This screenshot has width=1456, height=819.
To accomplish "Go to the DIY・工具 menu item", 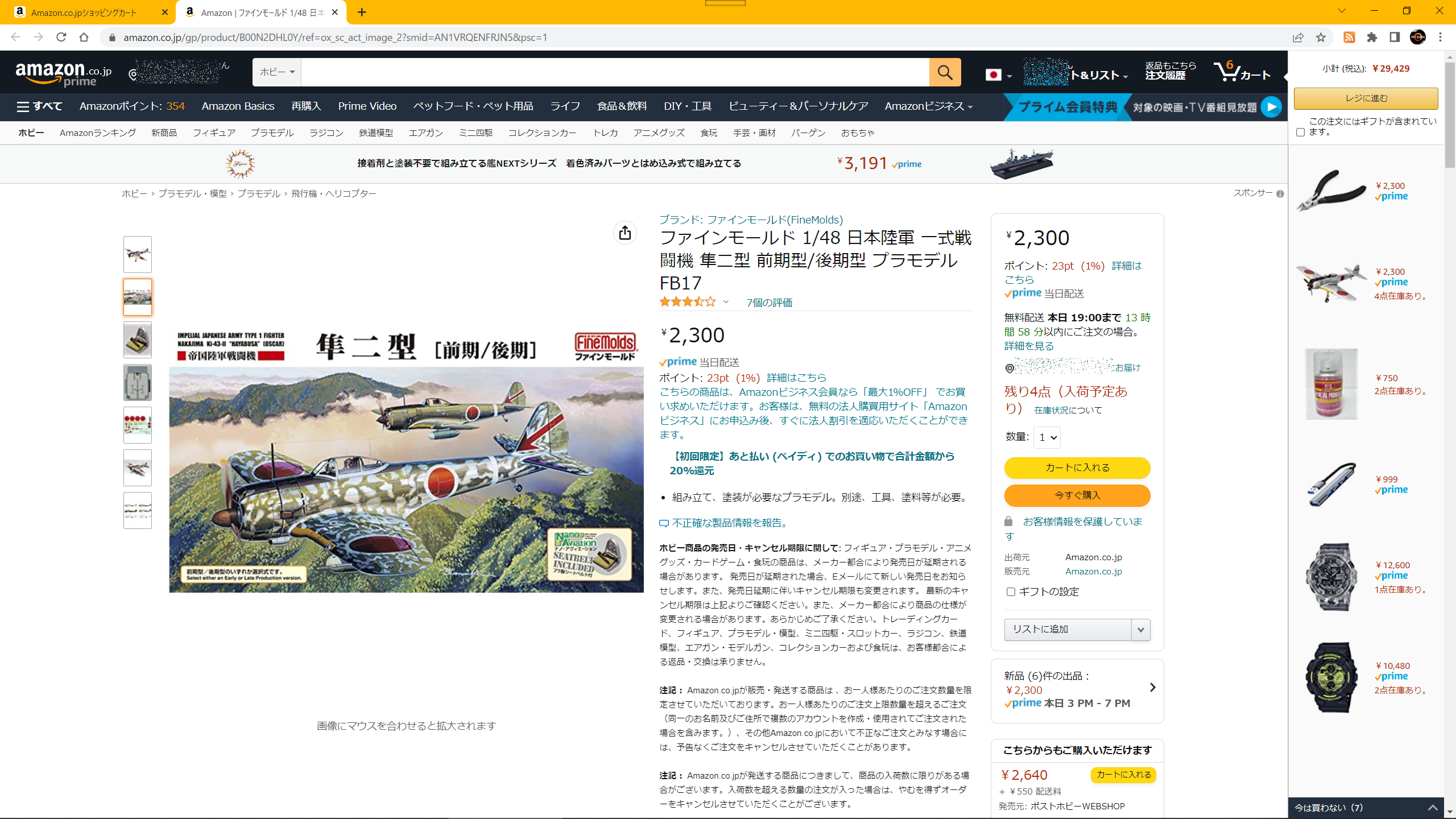I will point(688,106).
